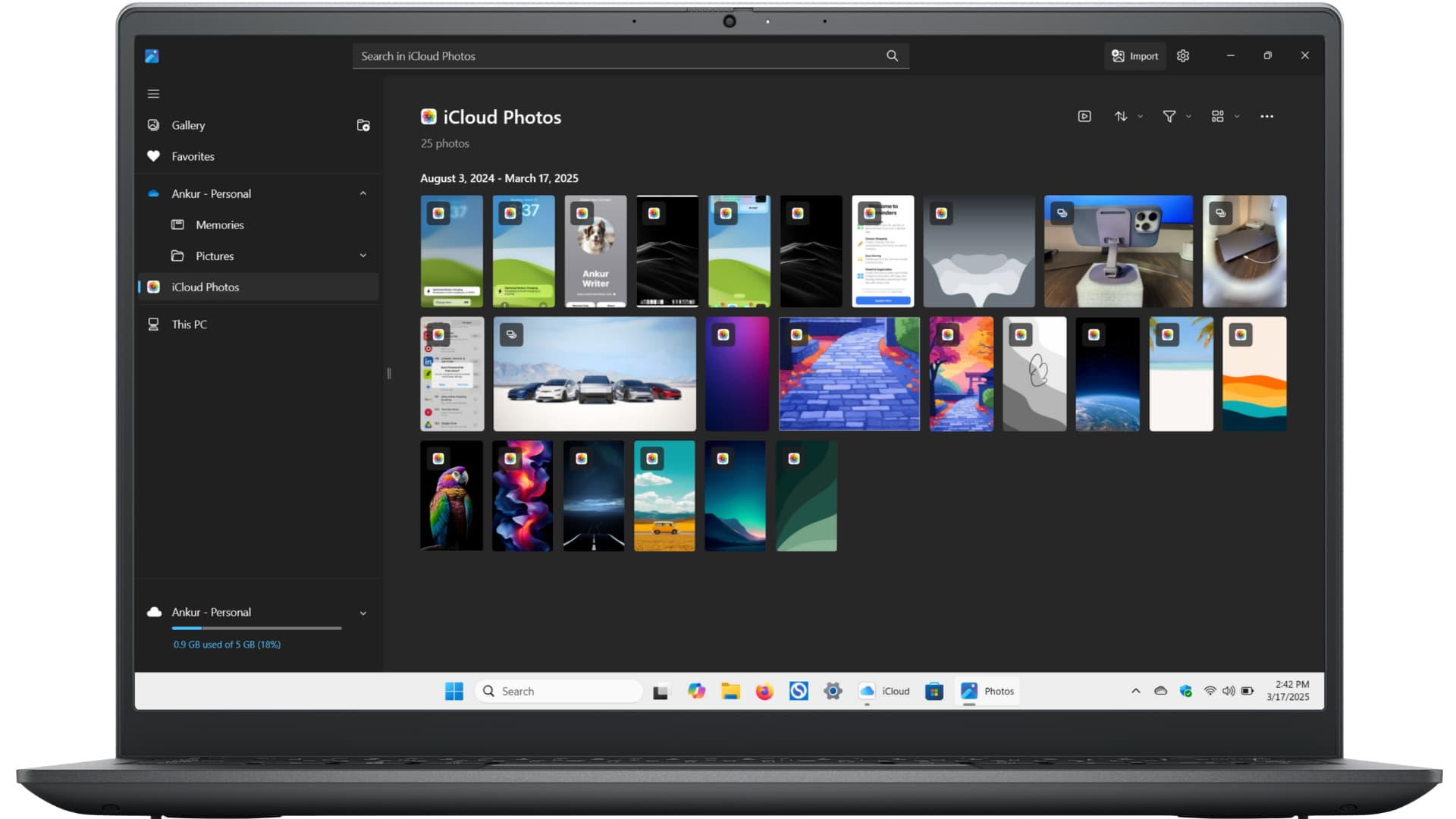This screenshot has height=819, width=1456.
Task: Open Microsoft Store from the taskbar
Action: point(934,692)
